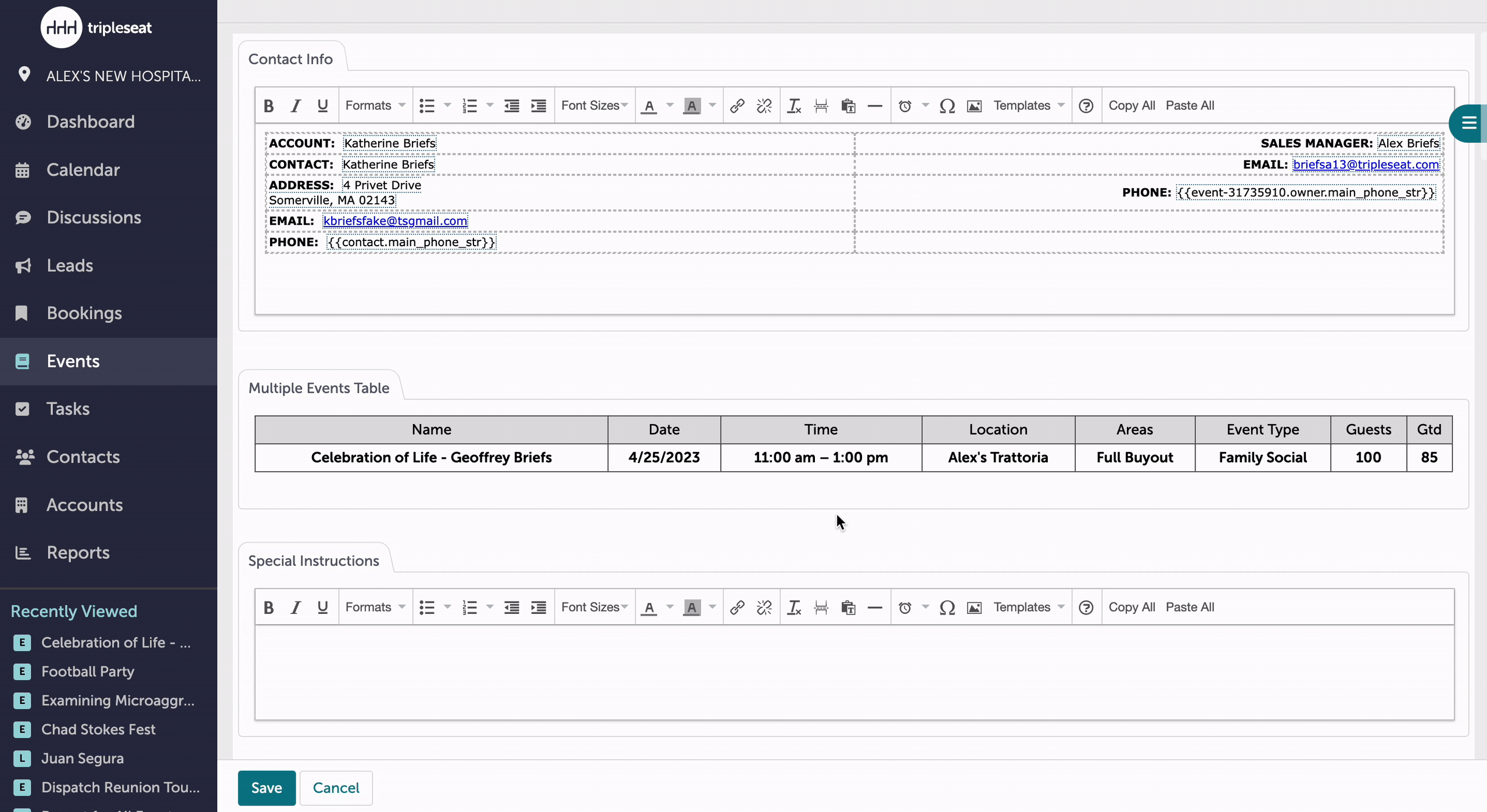Screen dimensions: 1487x812
Task: Insert page break in Contact Info editor
Action: tap(821, 106)
